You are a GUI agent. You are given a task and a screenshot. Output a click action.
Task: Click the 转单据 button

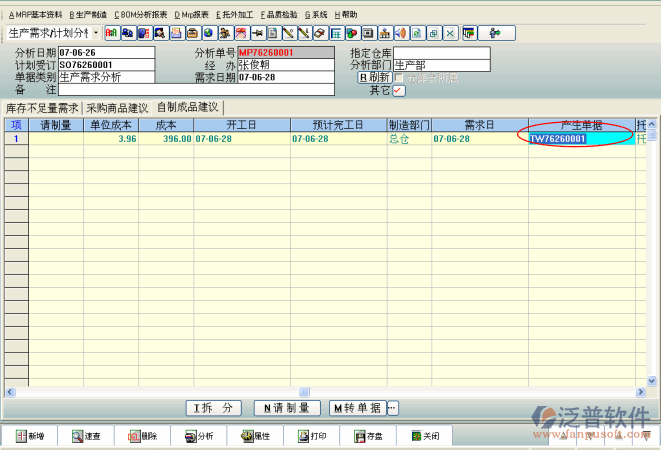[x=357, y=408]
